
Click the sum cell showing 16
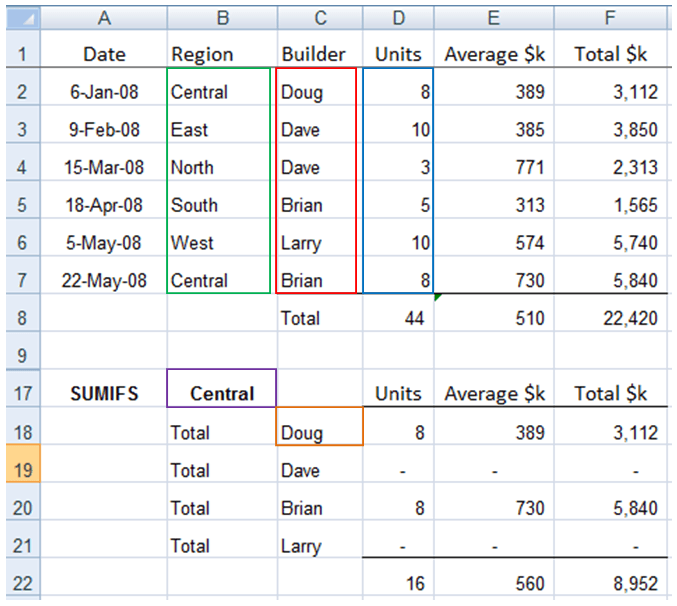(x=398, y=577)
